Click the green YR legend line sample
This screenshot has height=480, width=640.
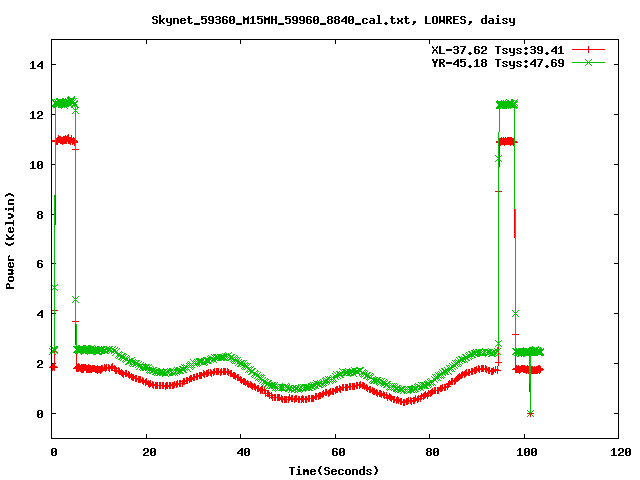588,62
